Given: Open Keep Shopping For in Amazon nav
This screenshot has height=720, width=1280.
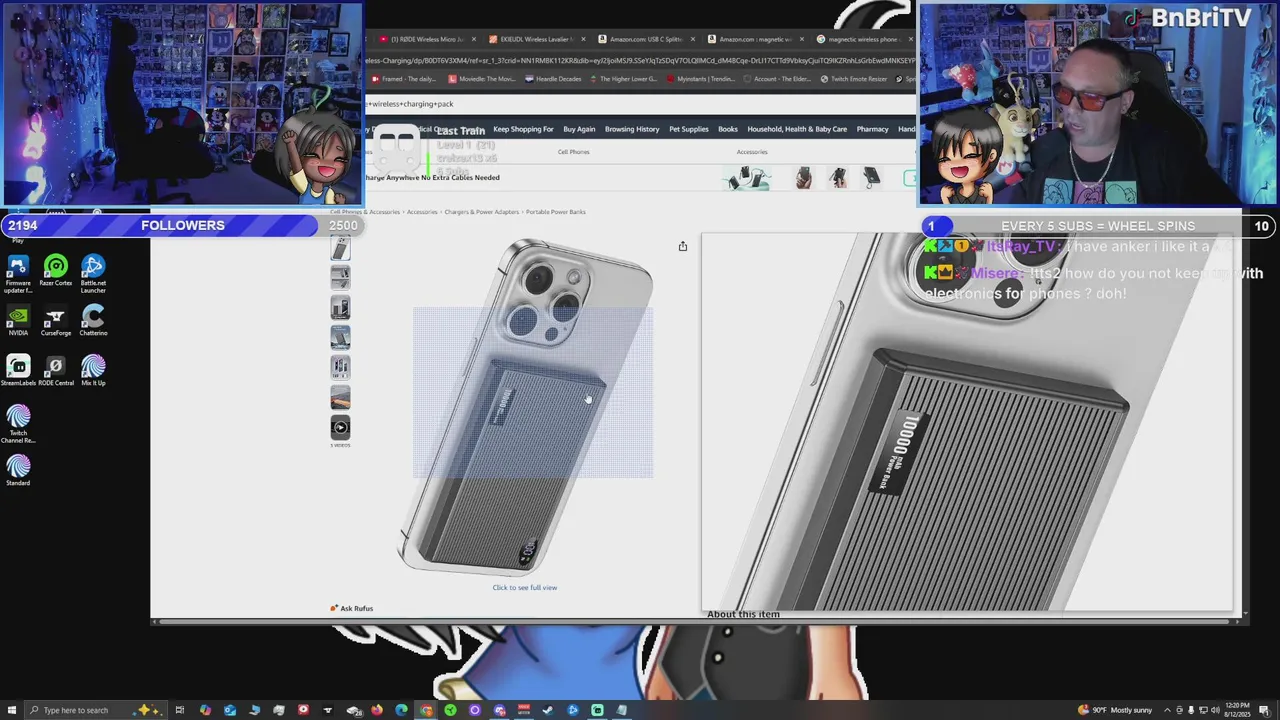Looking at the screenshot, I should [523, 129].
